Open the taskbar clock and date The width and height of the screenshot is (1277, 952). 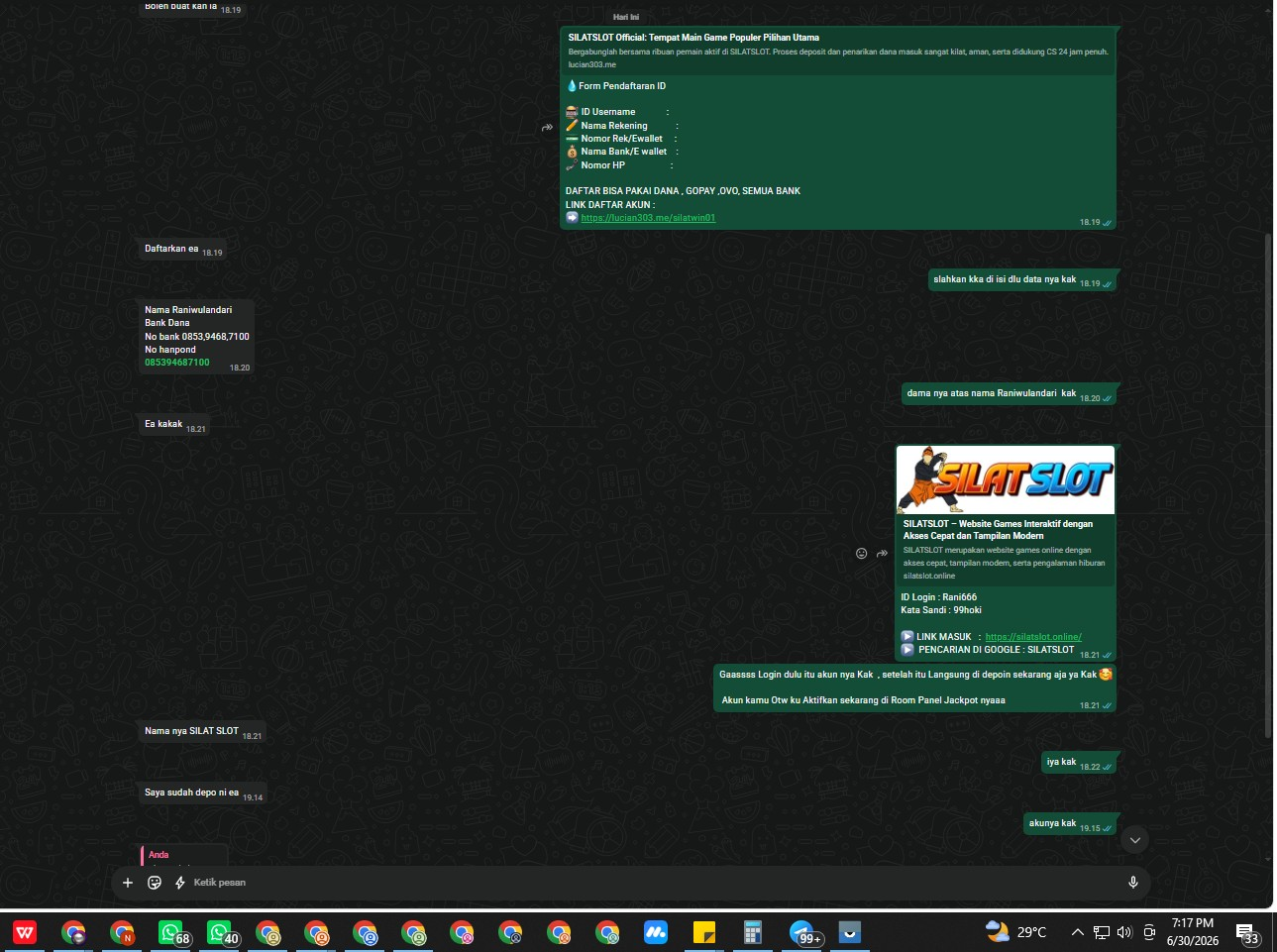click(x=1193, y=932)
